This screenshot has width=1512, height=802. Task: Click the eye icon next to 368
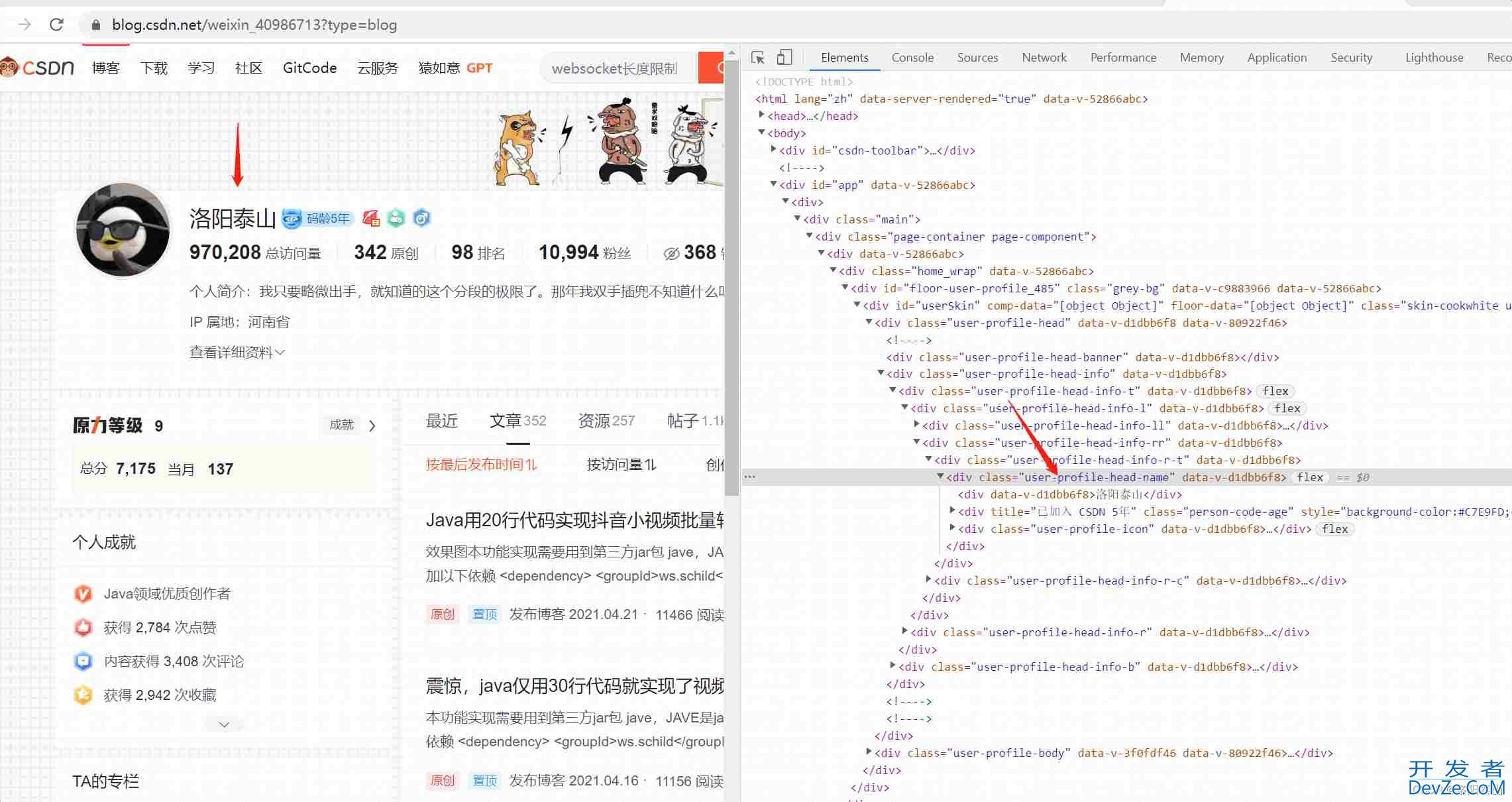pyautogui.click(x=671, y=253)
